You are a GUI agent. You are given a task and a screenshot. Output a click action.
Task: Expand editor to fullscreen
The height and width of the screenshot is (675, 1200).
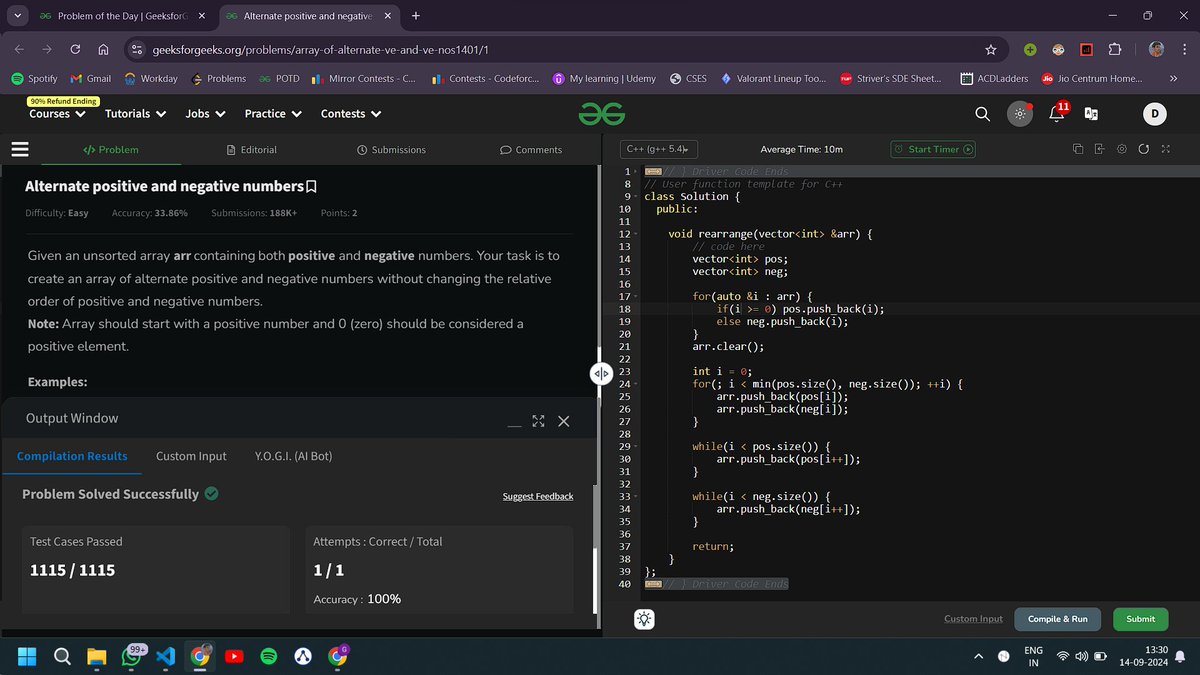pos(1165,149)
